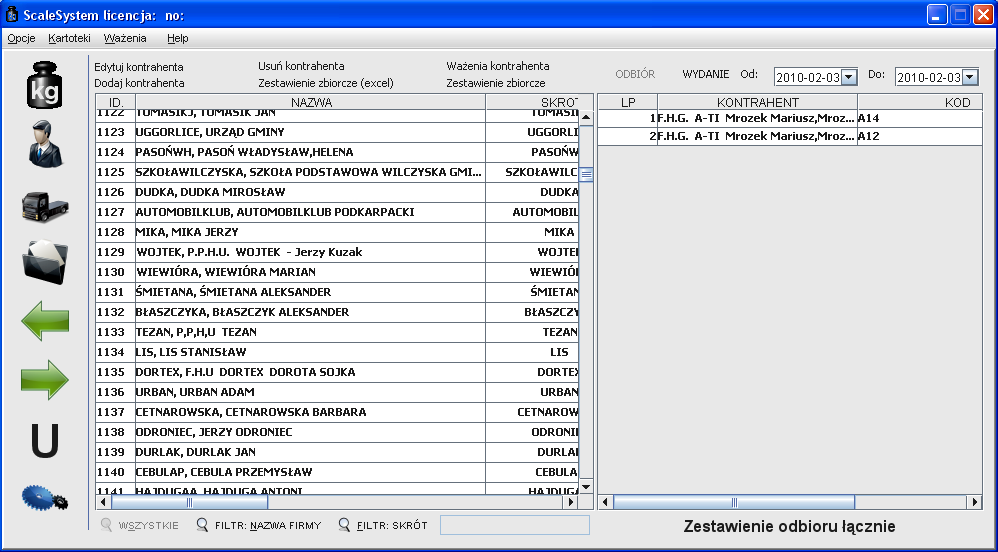Screen dimensions: 998x552
Task: Click magnifier icon beside FILTR: NAZWA FIRMY
Action: click(202, 525)
